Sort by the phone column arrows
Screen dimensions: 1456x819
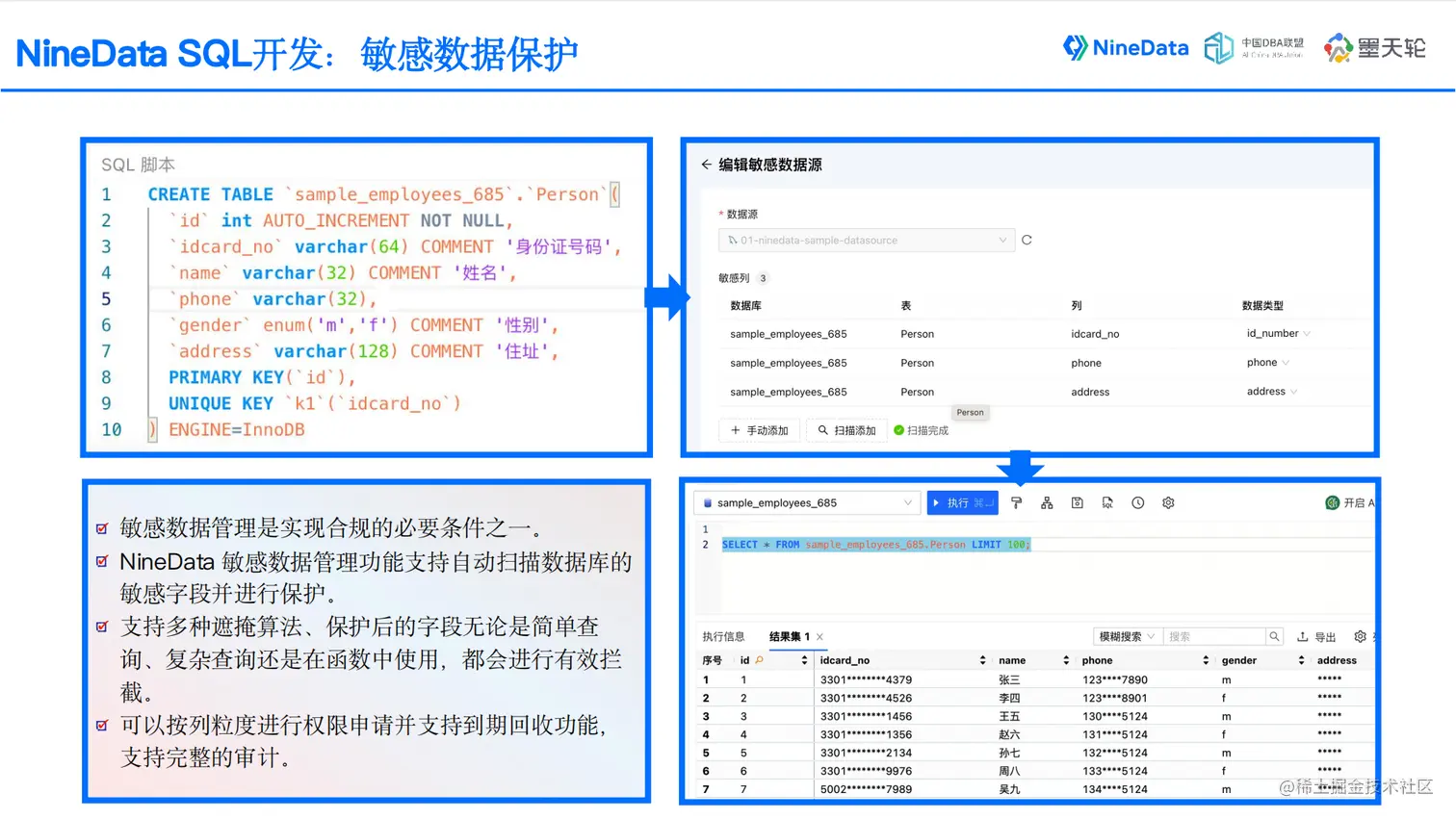point(1206,660)
